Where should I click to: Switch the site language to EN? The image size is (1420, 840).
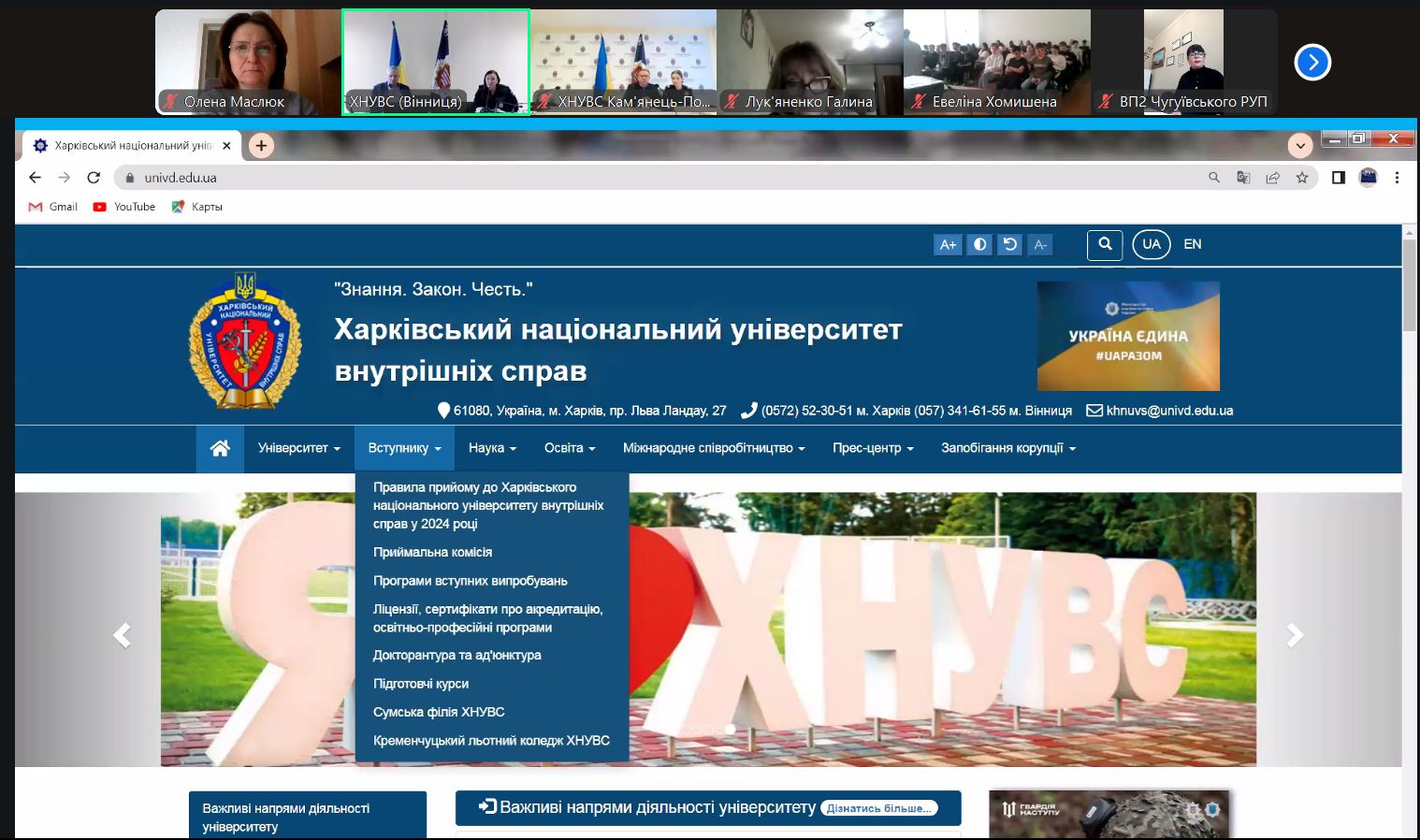(x=1192, y=244)
